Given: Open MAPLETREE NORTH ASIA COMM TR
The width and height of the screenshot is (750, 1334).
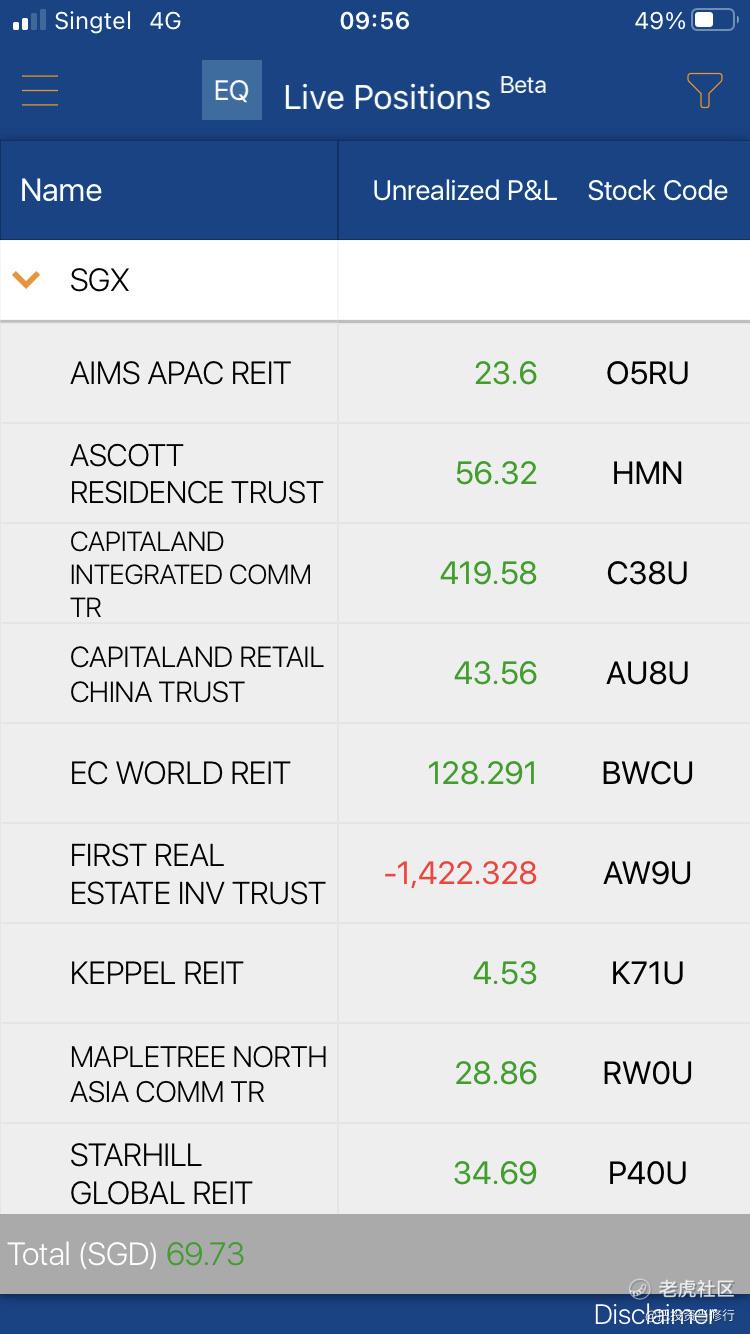Looking at the screenshot, I should [x=198, y=1073].
